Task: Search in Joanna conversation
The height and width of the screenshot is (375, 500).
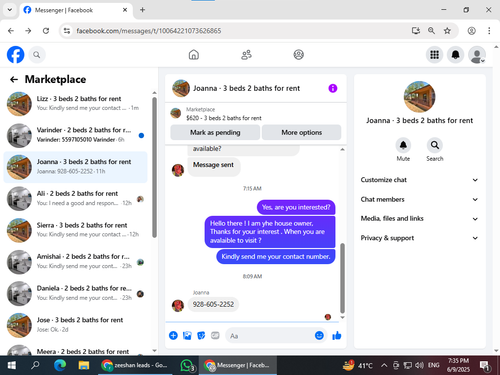Action: 435,145
